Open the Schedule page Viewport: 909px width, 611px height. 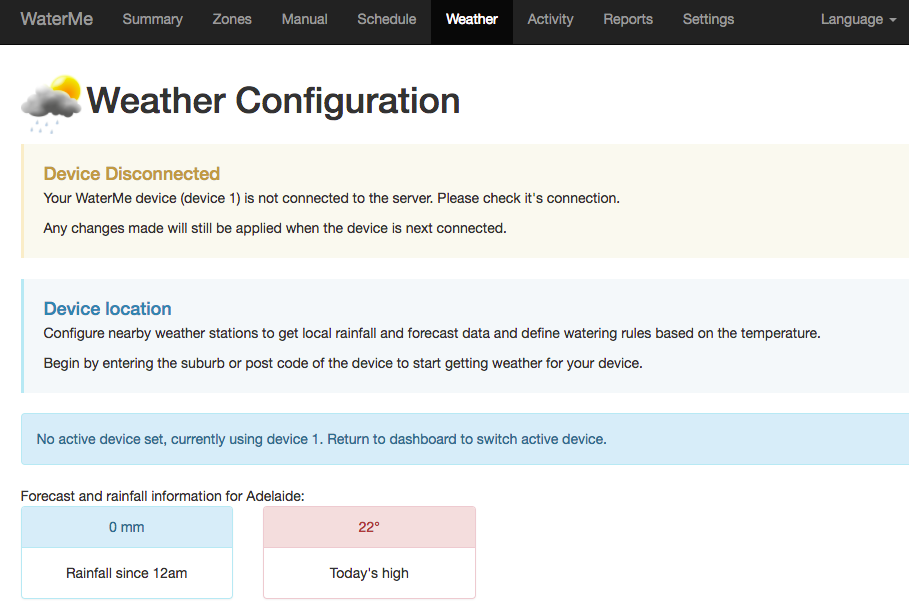(387, 20)
